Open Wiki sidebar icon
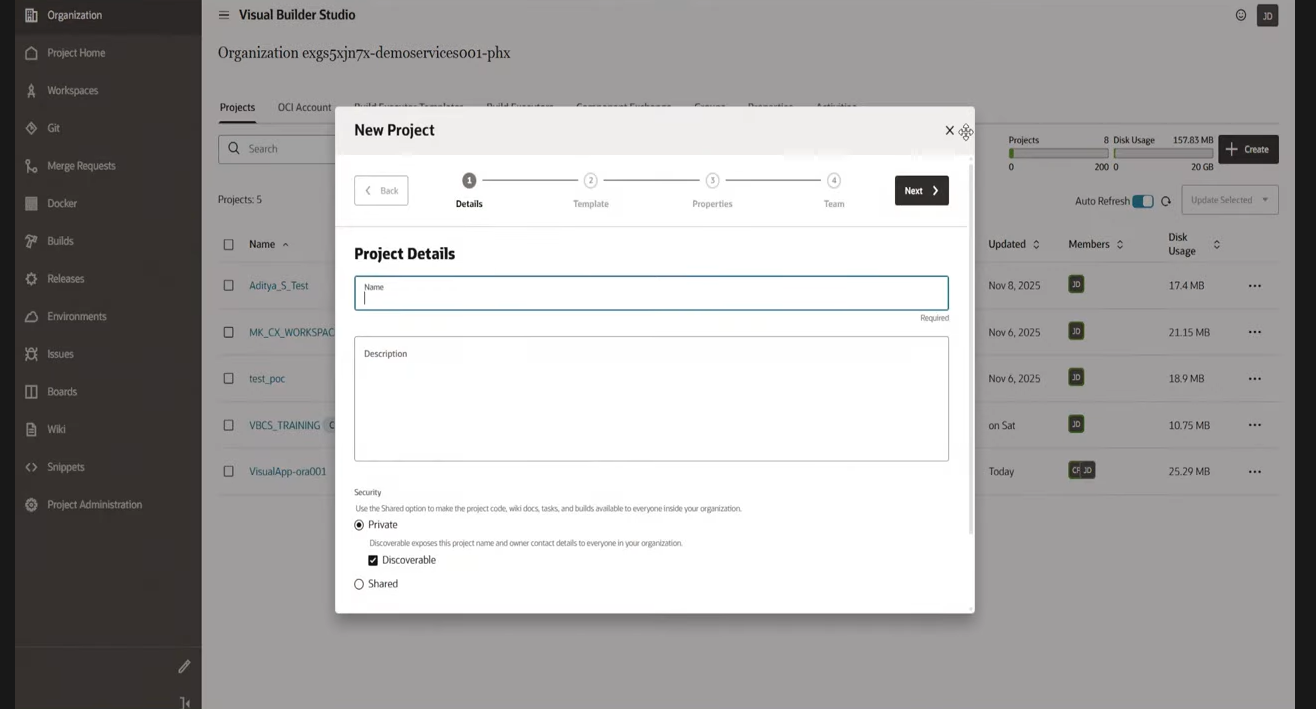 pos(31,429)
